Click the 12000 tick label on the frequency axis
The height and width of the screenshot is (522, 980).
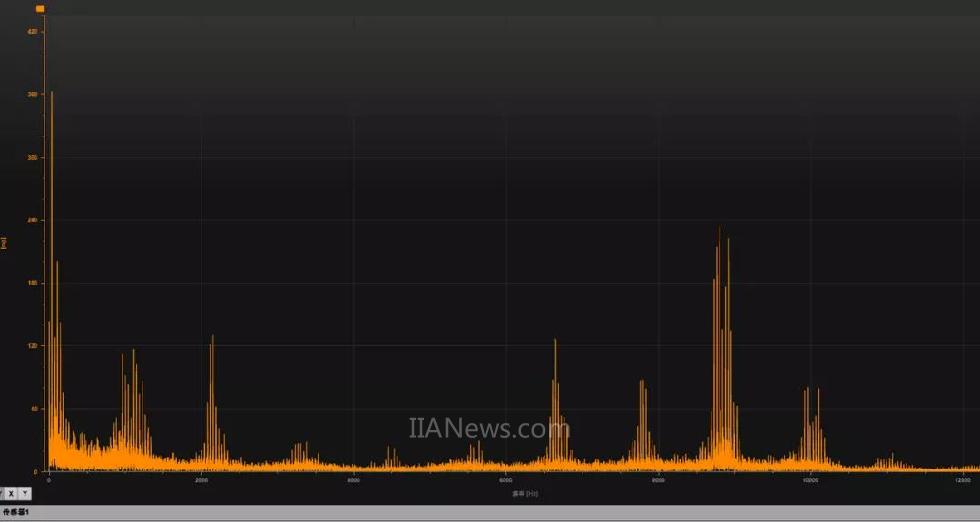(x=962, y=481)
